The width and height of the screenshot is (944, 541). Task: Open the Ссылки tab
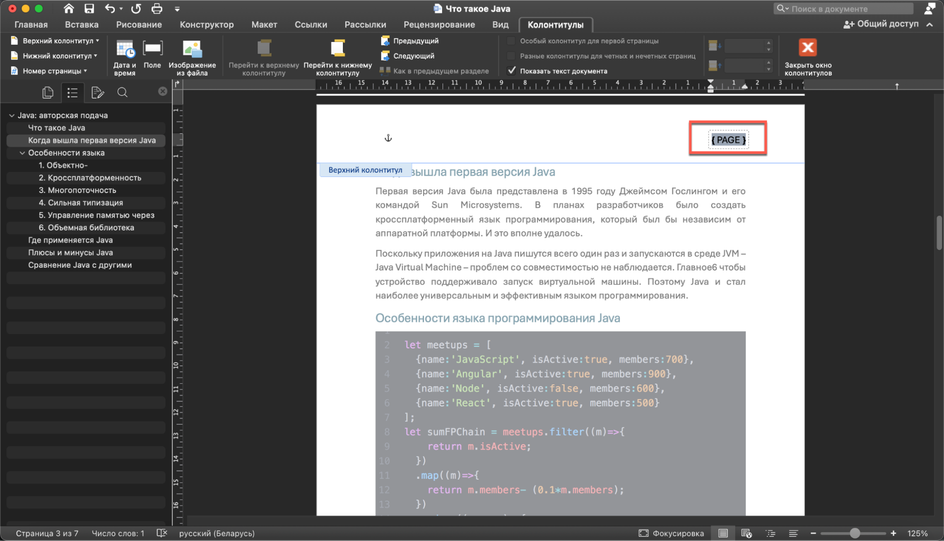pyautogui.click(x=311, y=25)
